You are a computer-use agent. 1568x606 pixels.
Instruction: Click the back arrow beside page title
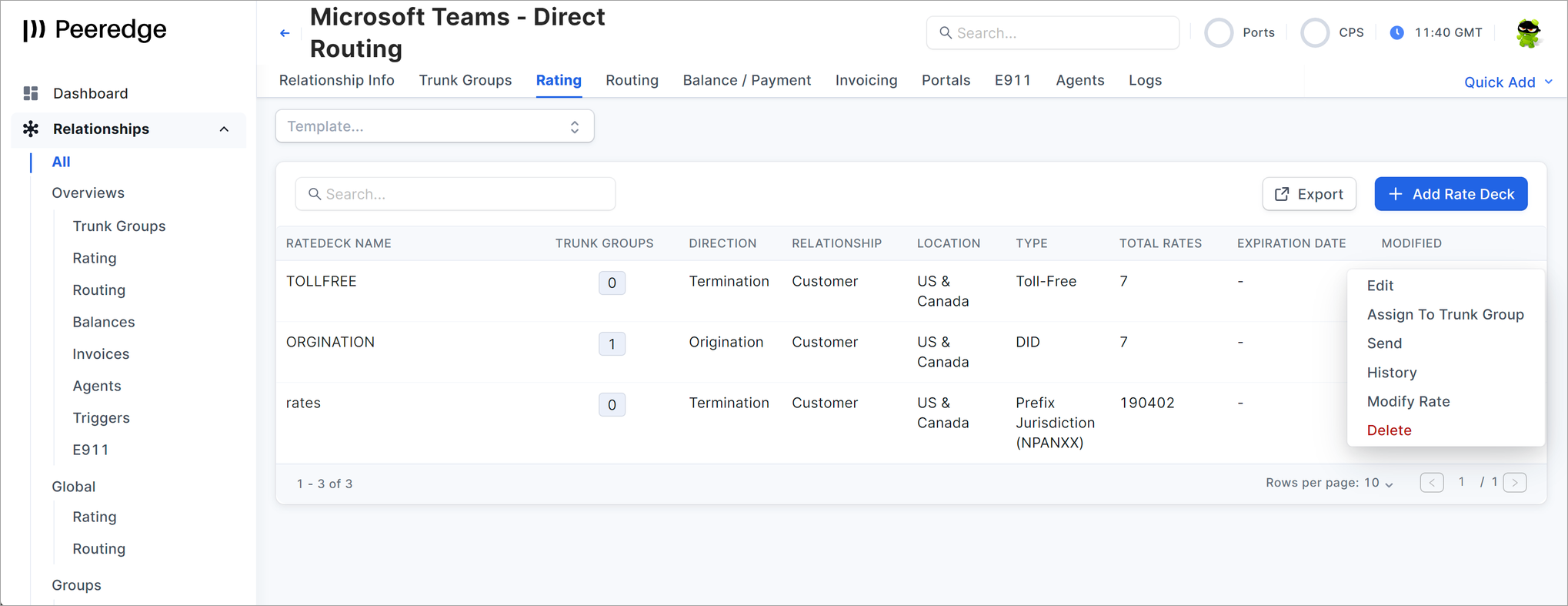pyautogui.click(x=285, y=33)
